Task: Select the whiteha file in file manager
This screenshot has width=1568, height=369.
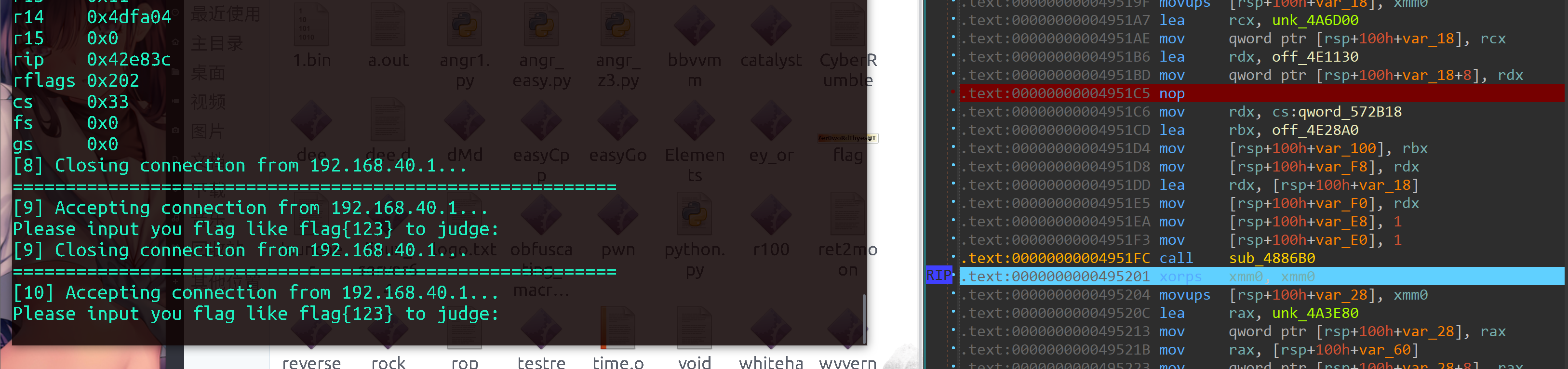Action: click(771, 328)
